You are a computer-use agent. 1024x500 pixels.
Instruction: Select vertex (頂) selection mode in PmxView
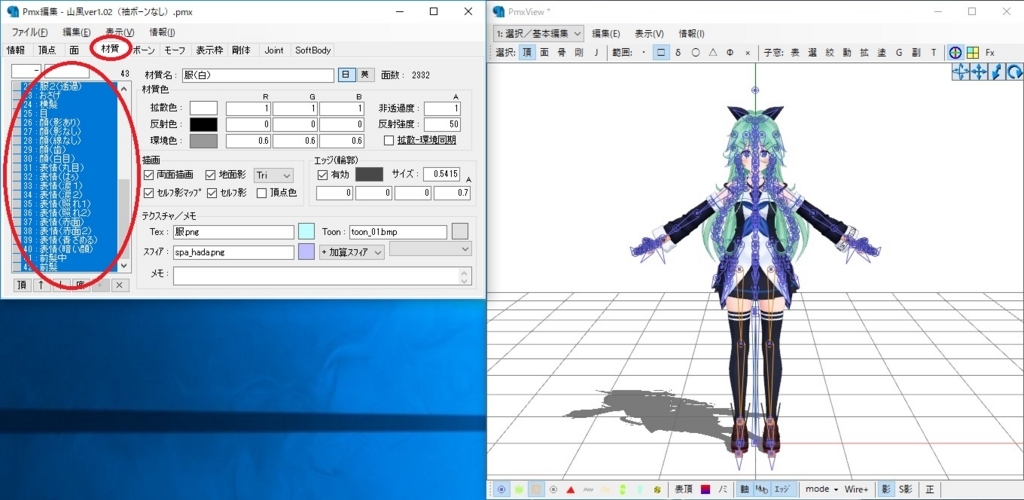[x=526, y=52]
